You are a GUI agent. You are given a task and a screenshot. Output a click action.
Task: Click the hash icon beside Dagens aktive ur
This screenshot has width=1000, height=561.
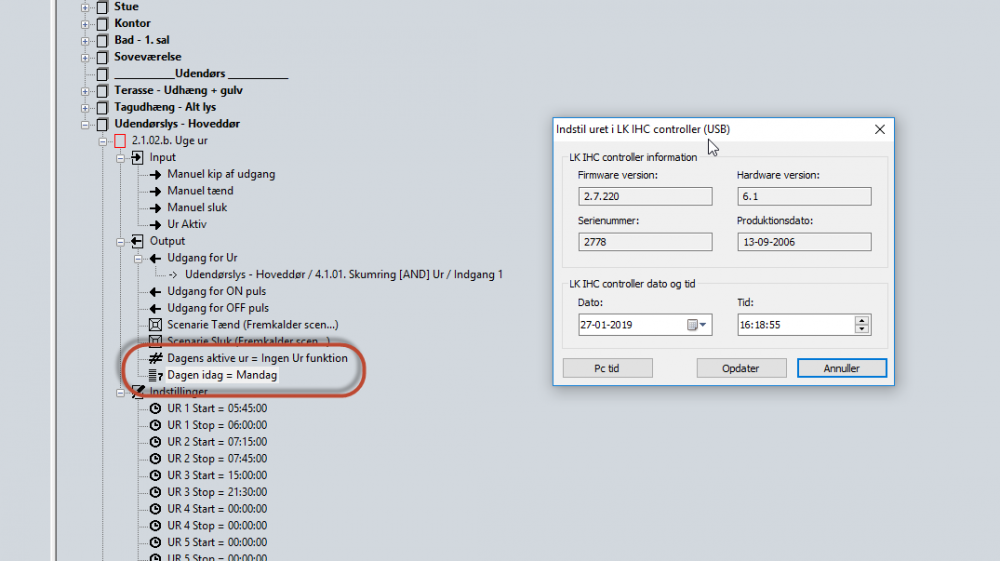[x=155, y=358]
